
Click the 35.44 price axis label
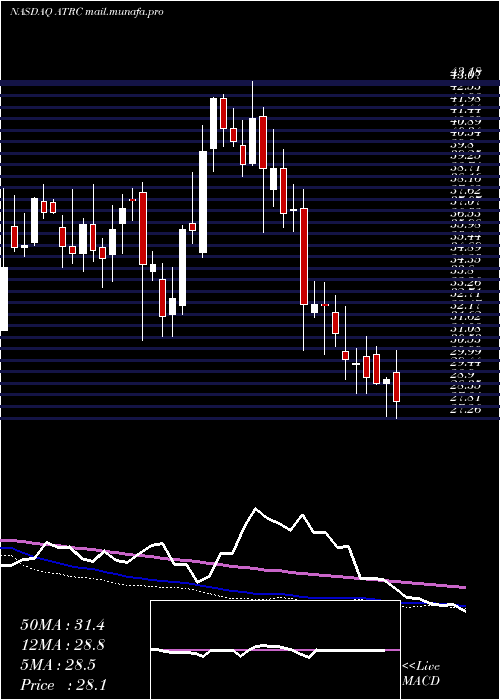[465, 236]
